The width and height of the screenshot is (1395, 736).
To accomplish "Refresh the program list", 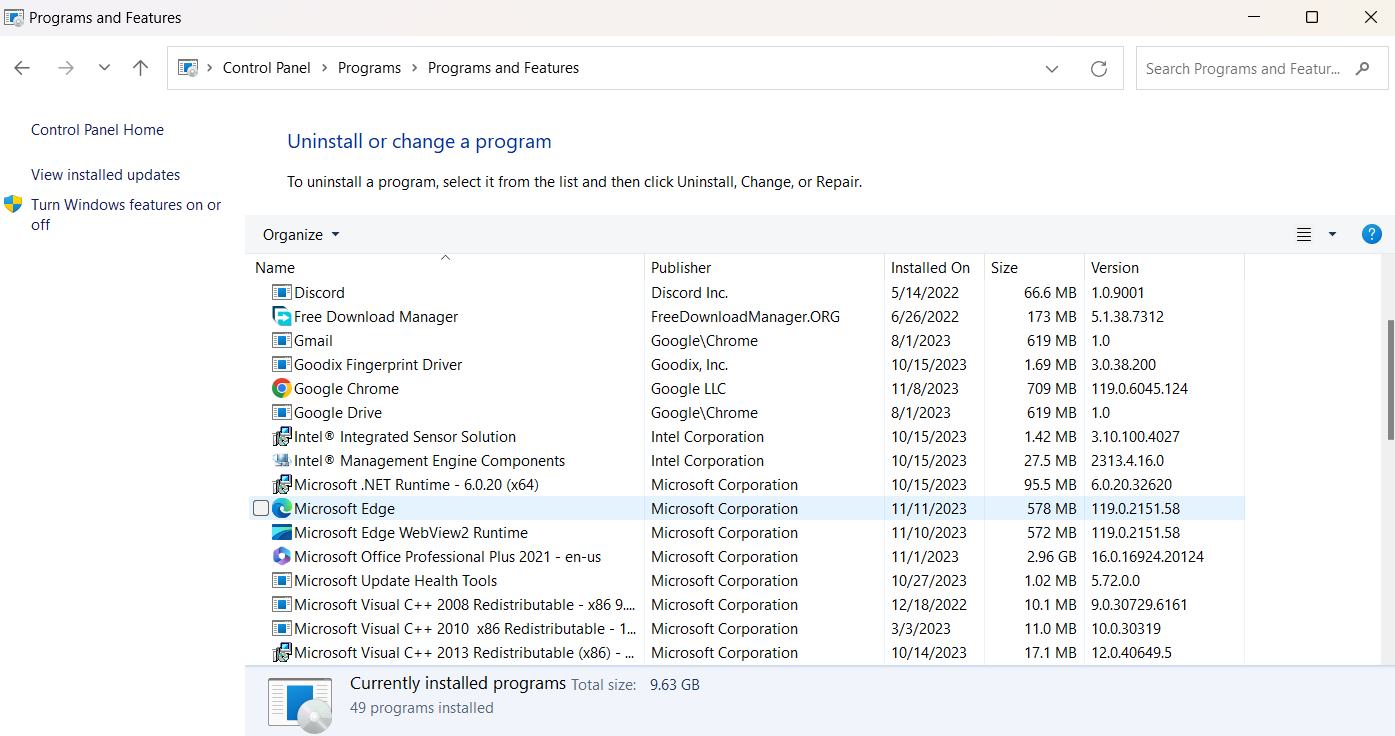I will pyautogui.click(x=1099, y=68).
